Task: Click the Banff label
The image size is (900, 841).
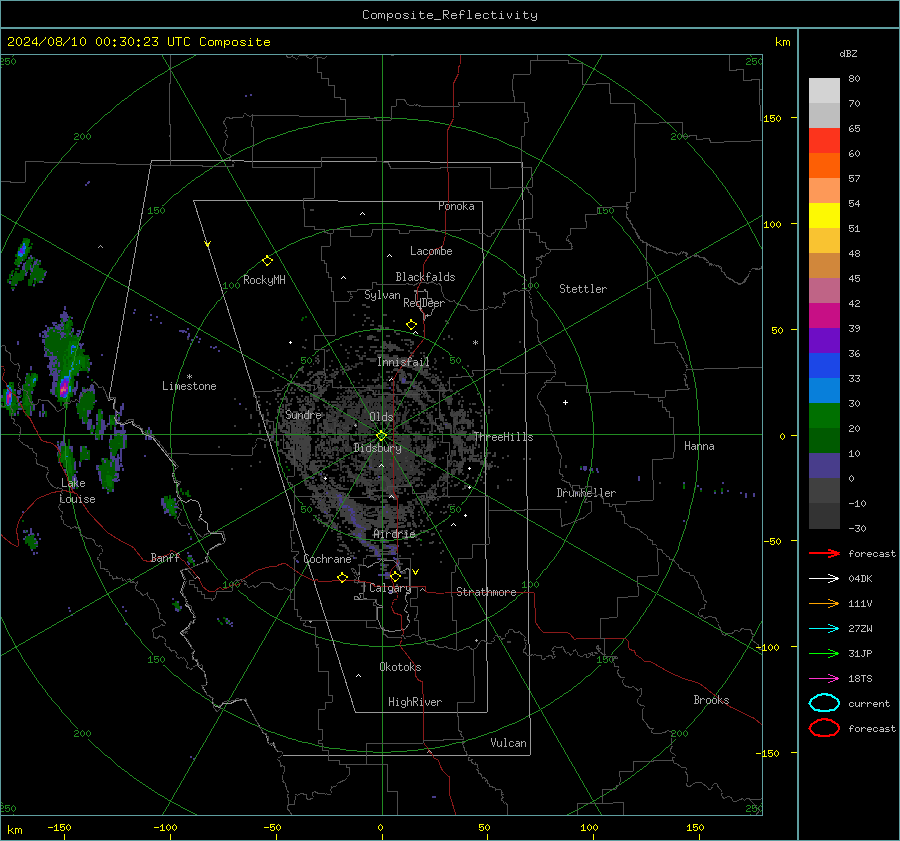Action: [165, 557]
